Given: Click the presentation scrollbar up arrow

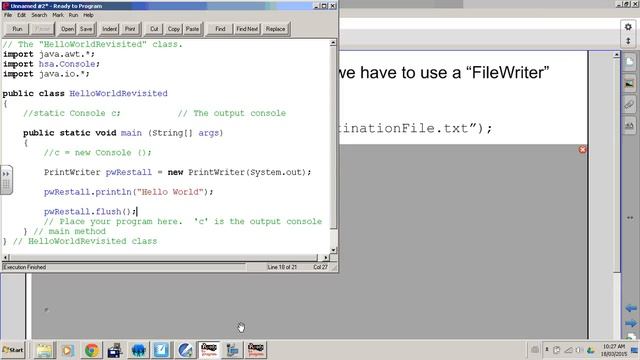Looking at the screenshot, I should coord(616,54).
